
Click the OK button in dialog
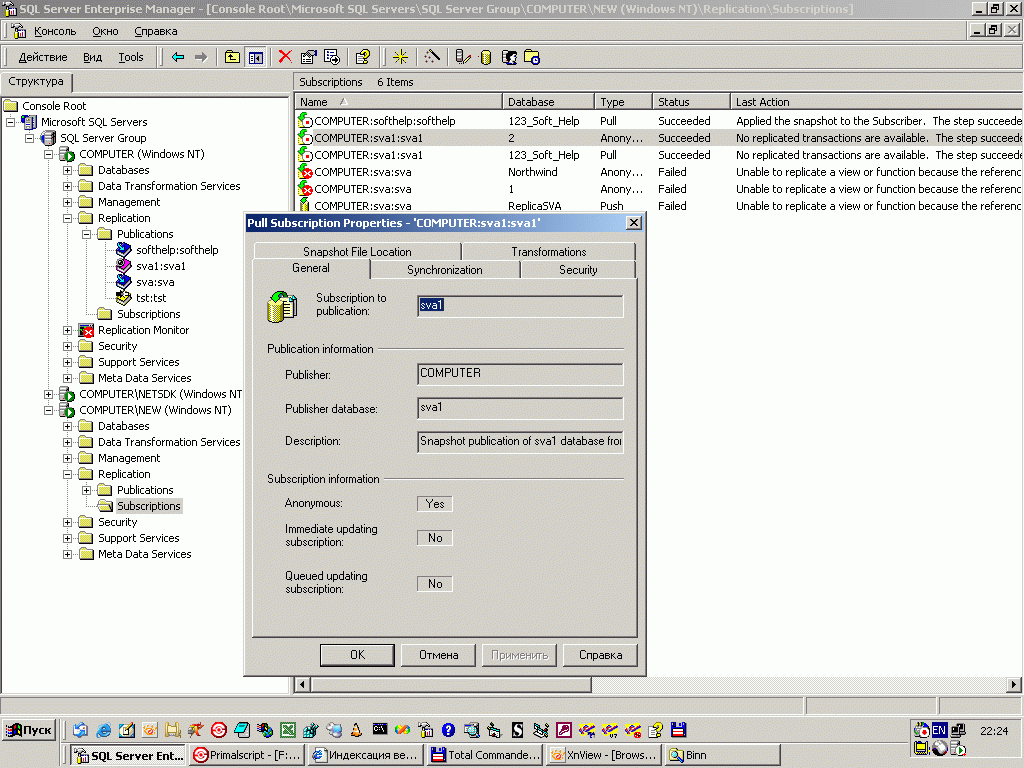pyautogui.click(x=357, y=655)
